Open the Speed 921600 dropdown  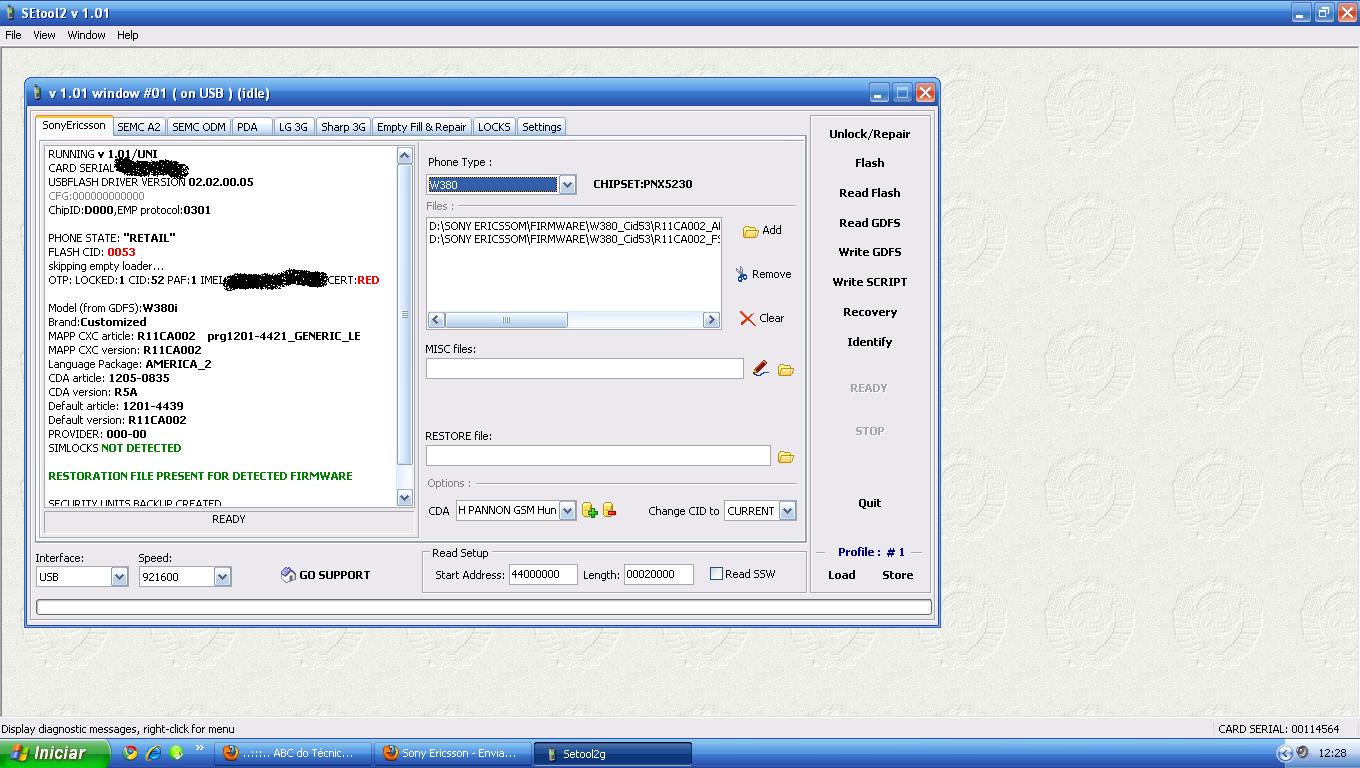click(x=222, y=577)
